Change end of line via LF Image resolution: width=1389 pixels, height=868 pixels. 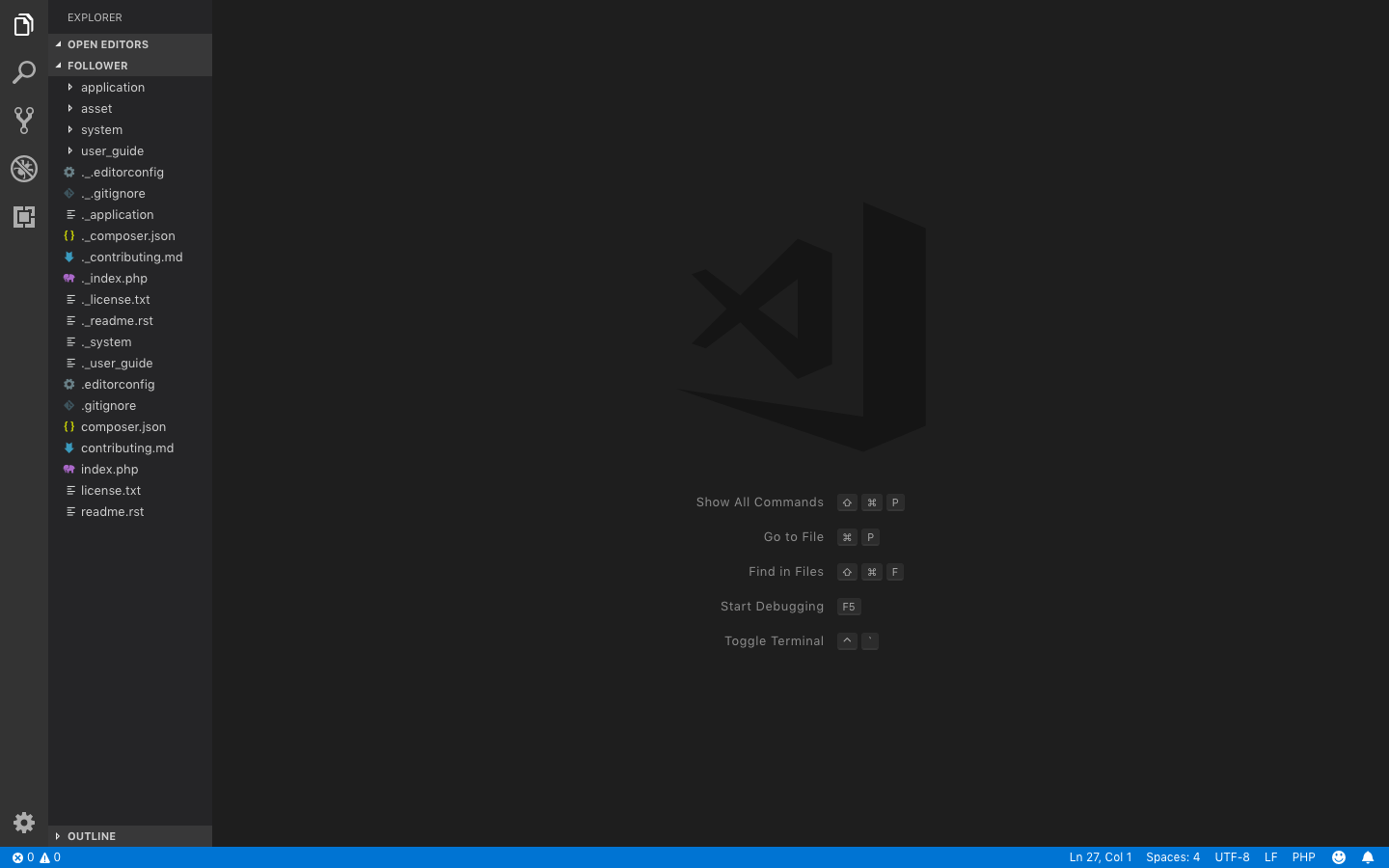[x=1271, y=857]
